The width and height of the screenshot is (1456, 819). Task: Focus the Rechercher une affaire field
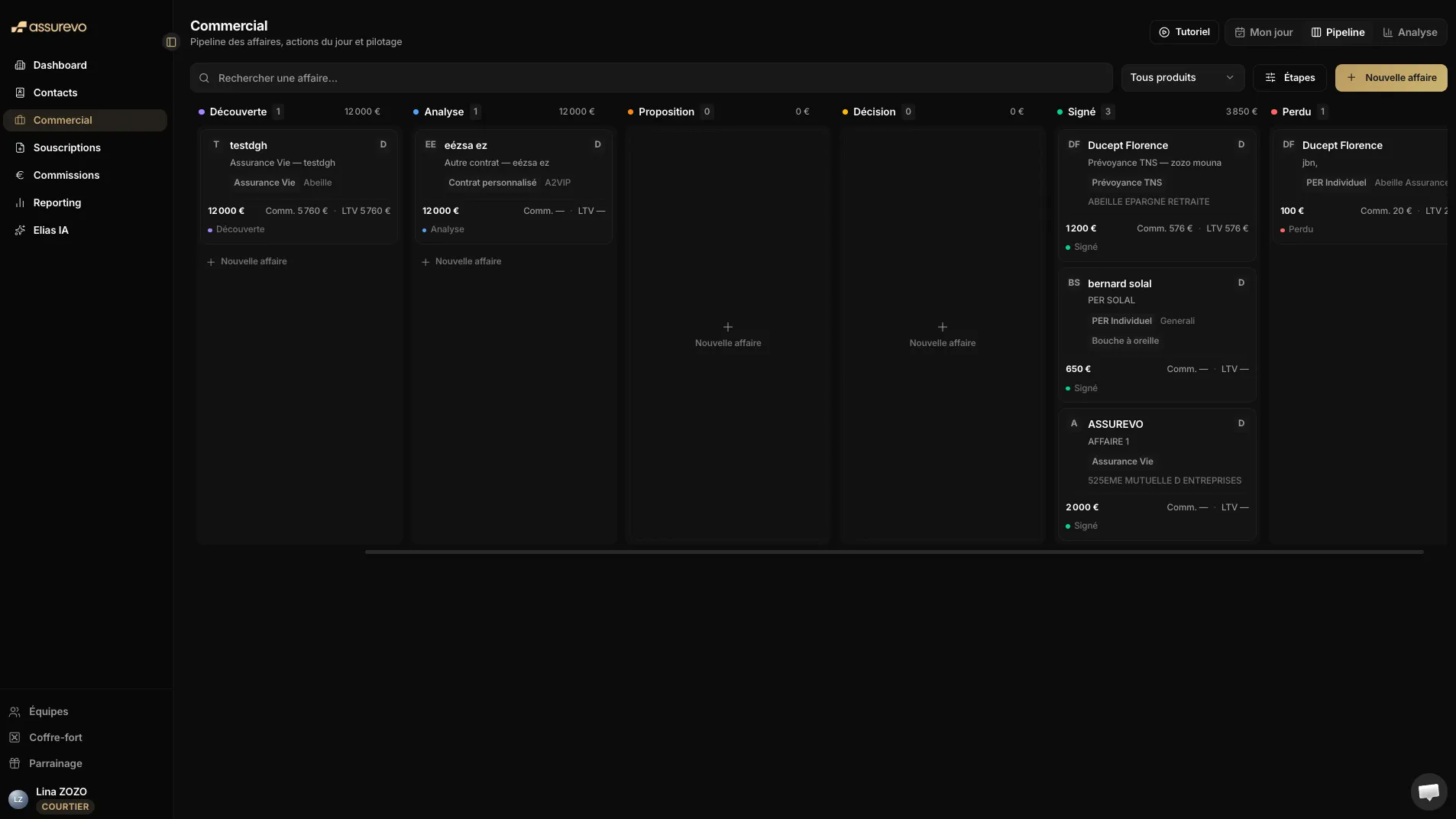[x=651, y=78]
